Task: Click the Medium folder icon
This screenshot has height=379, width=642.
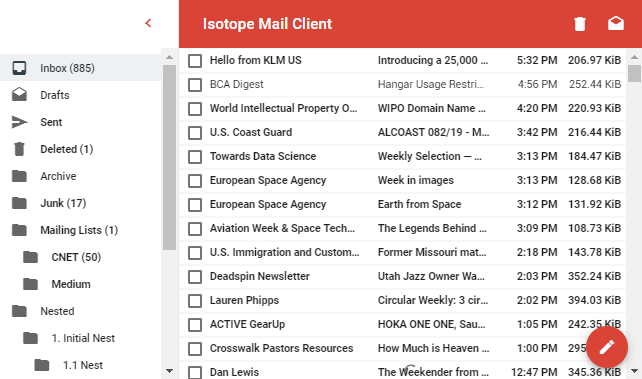Action: (30, 284)
